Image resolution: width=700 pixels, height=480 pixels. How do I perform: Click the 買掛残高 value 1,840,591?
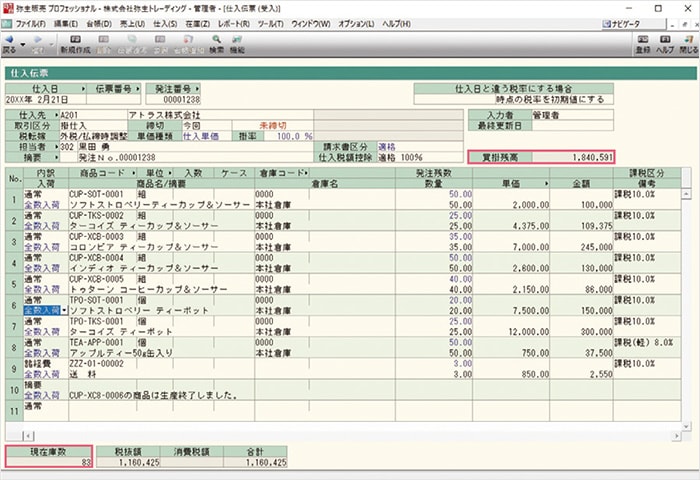point(572,158)
